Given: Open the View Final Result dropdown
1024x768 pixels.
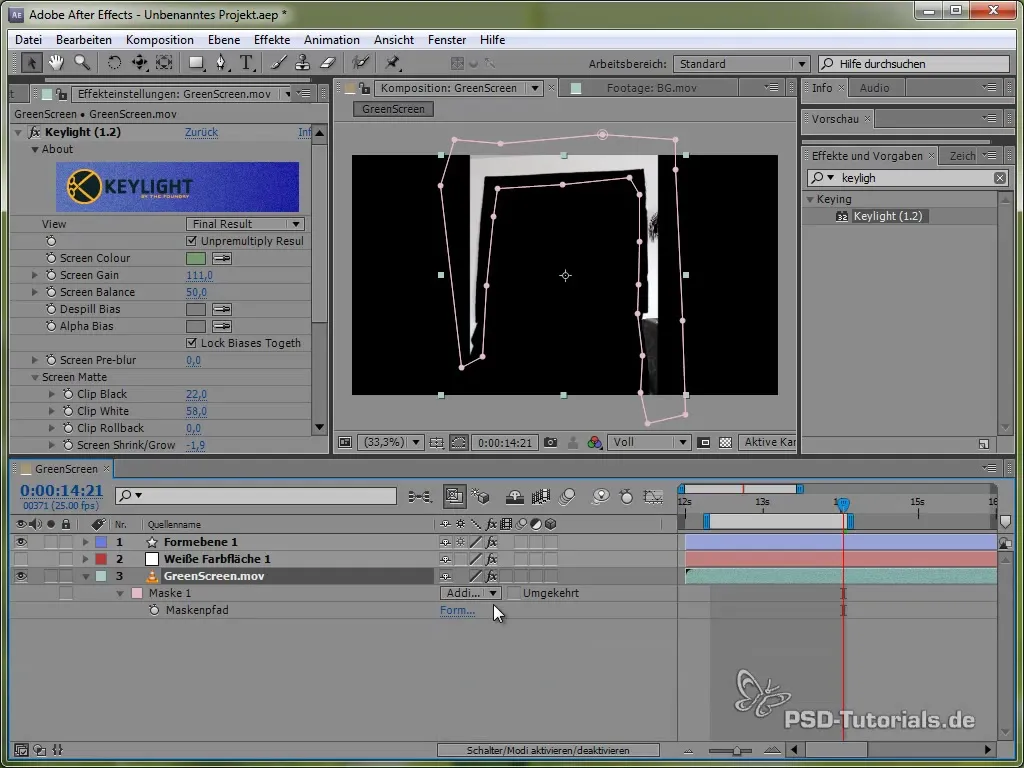Looking at the screenshot, I should pos(246,225).
